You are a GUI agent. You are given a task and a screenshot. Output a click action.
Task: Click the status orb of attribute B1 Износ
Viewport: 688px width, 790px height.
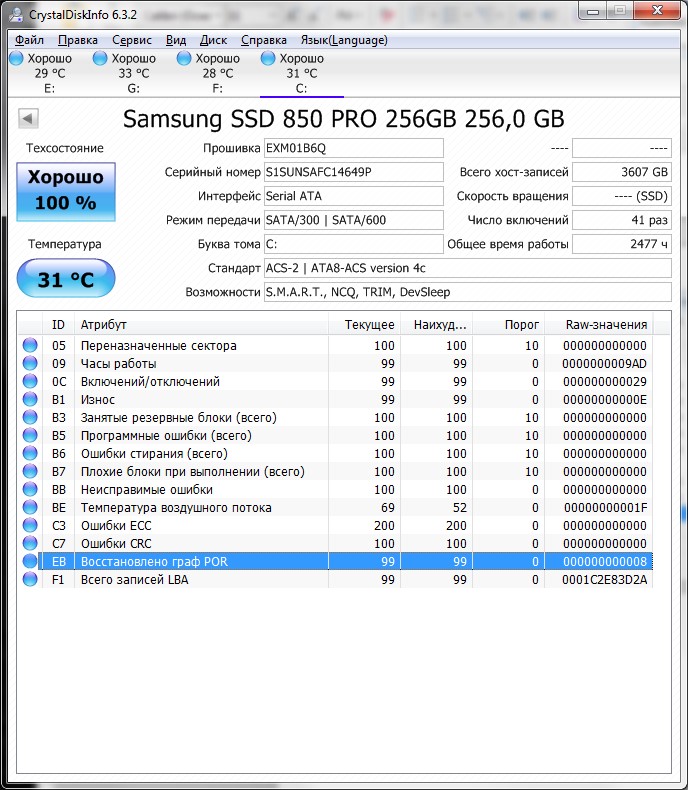[x=30, y=399]
